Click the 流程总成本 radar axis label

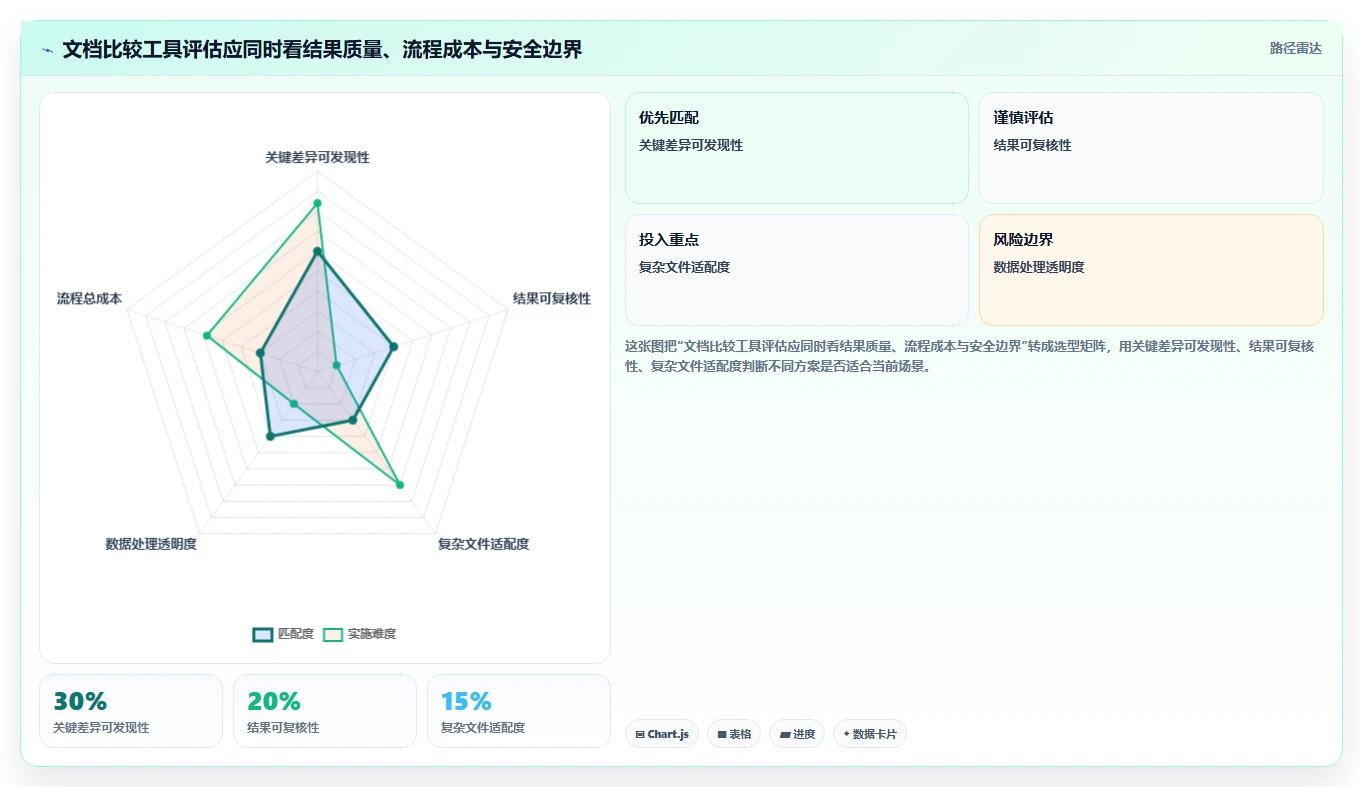click(89, 299)
